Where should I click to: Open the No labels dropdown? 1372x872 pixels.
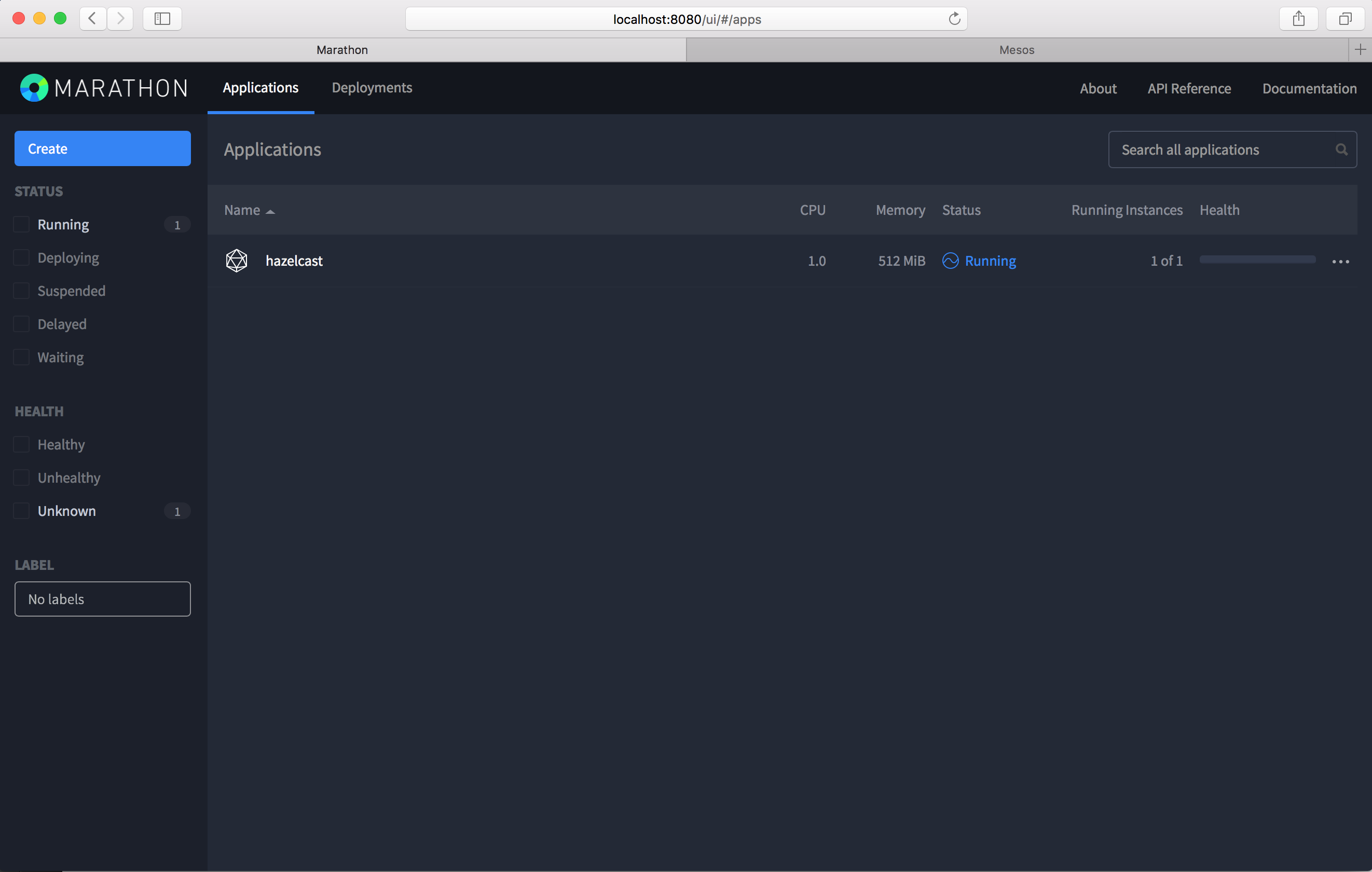coord(103,599)
